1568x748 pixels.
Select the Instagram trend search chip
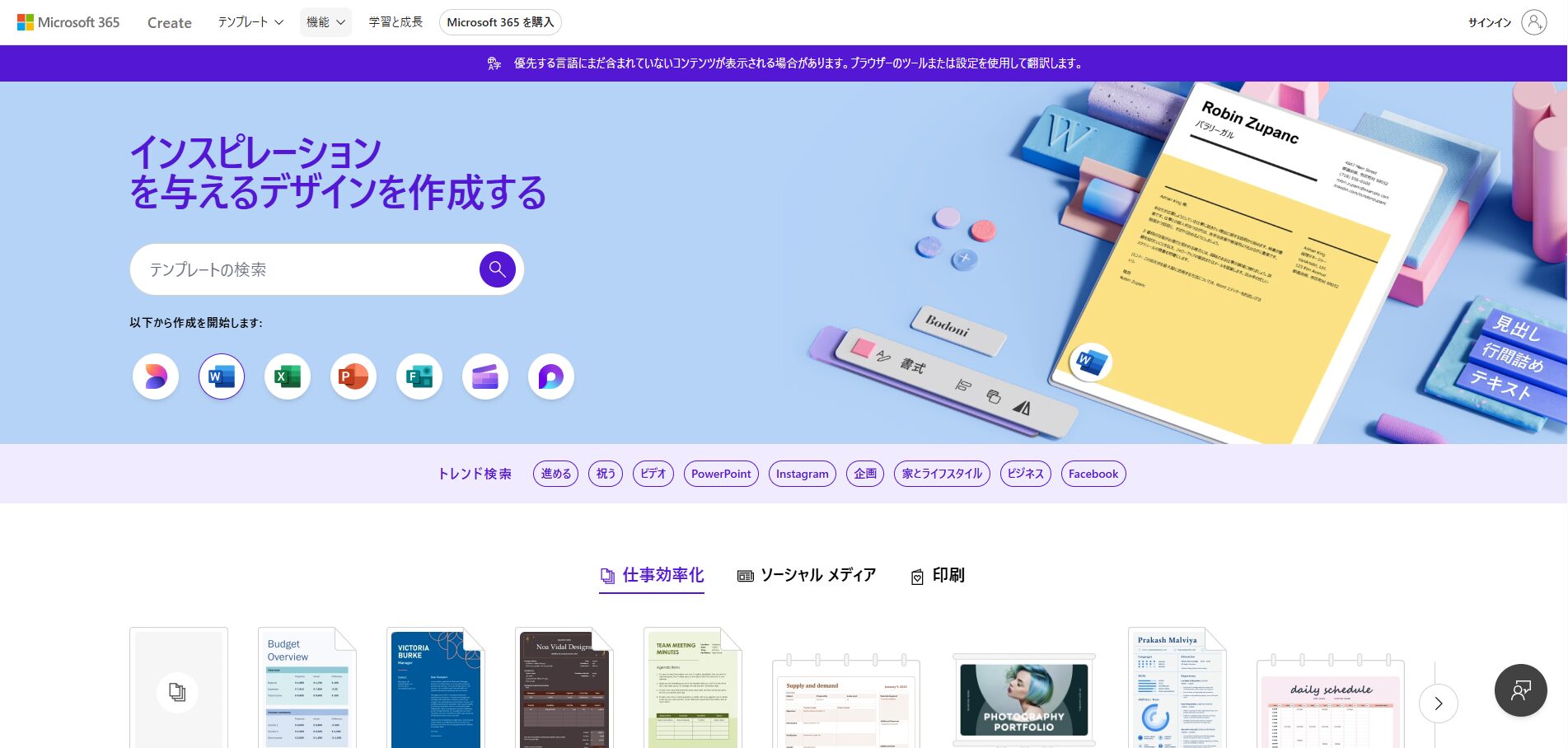(x=802, y=474)
